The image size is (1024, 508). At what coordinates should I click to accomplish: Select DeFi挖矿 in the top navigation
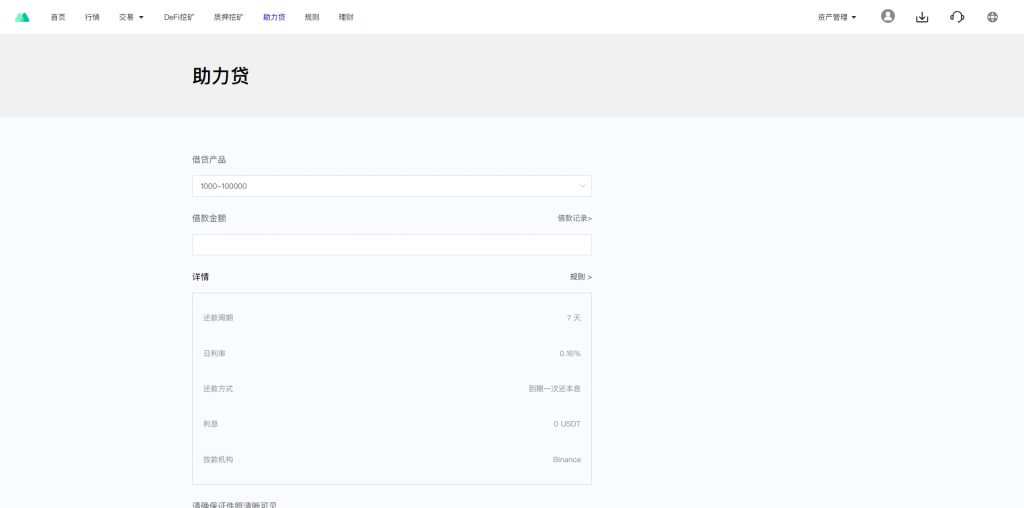(x=179, y=17)
